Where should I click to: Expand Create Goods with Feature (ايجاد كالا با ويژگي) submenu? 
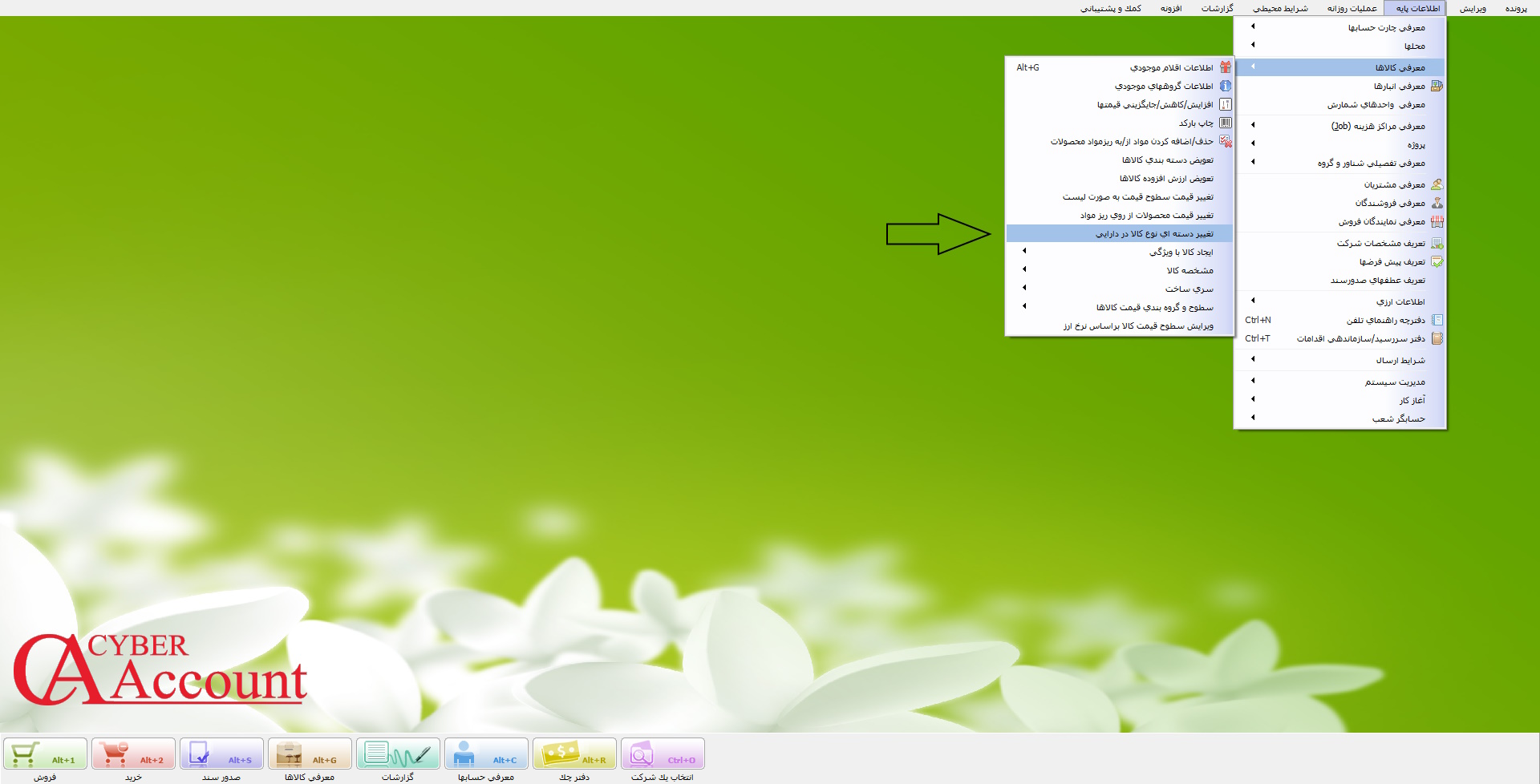(x=1181, y=253)
